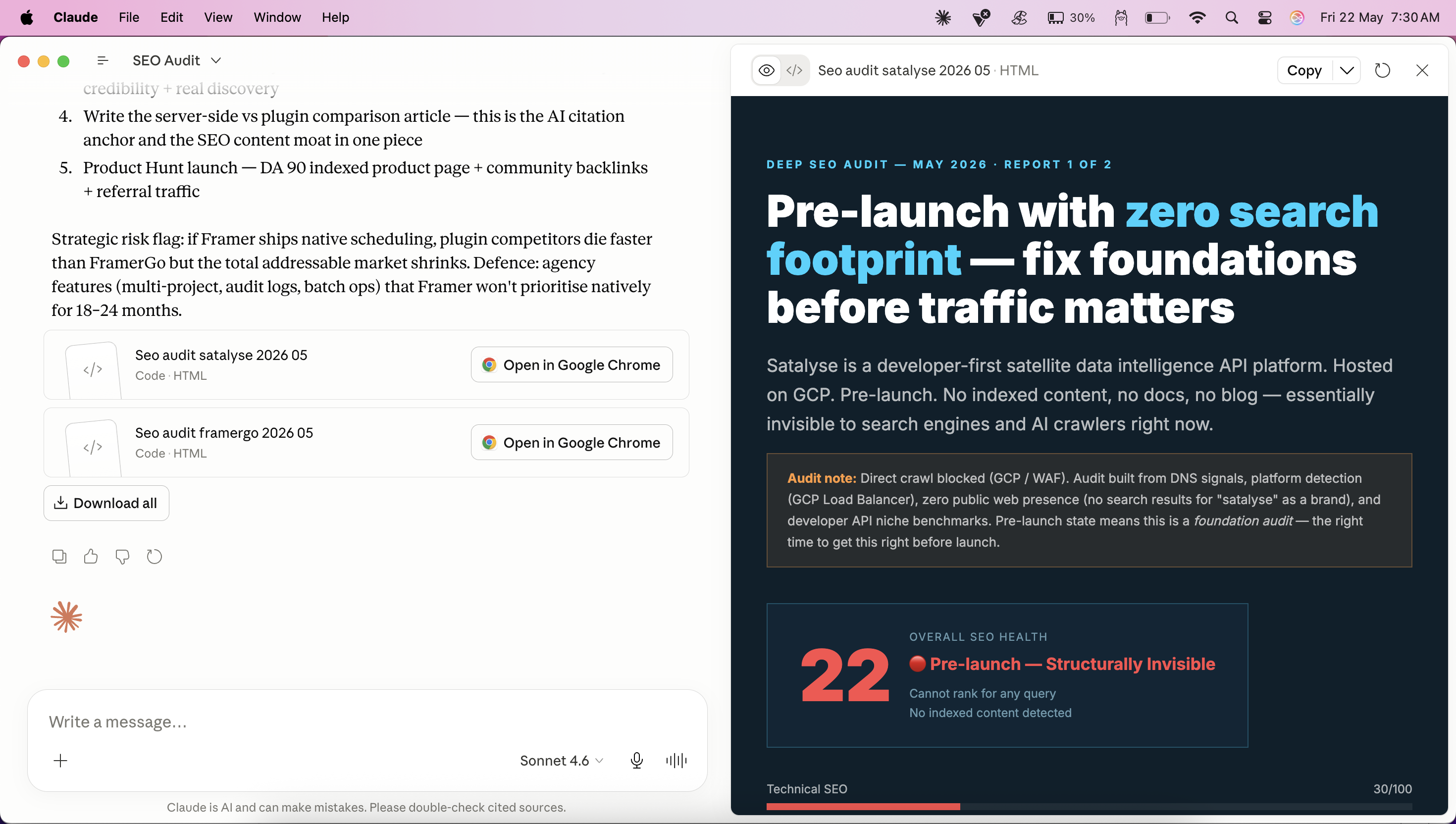Start dictation with the microphone
This screenshot has width=1456, height=824.
[x=636, y=761]
